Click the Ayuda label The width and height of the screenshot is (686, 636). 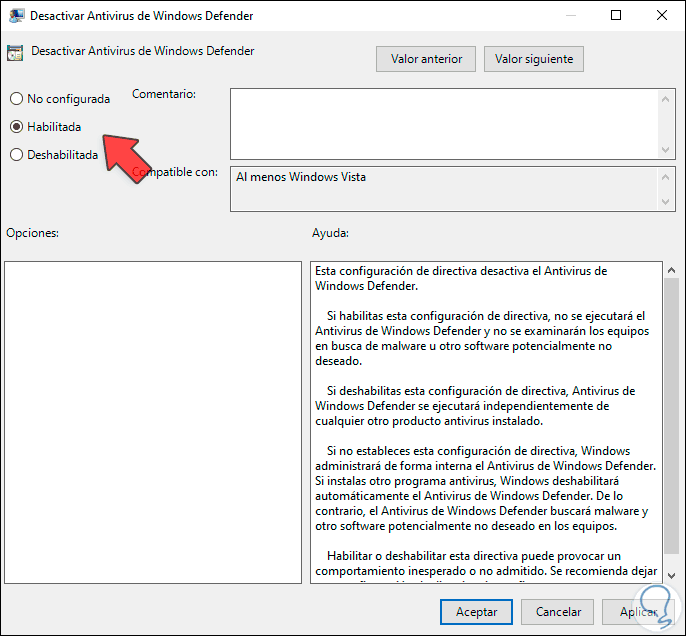point(330,233)
